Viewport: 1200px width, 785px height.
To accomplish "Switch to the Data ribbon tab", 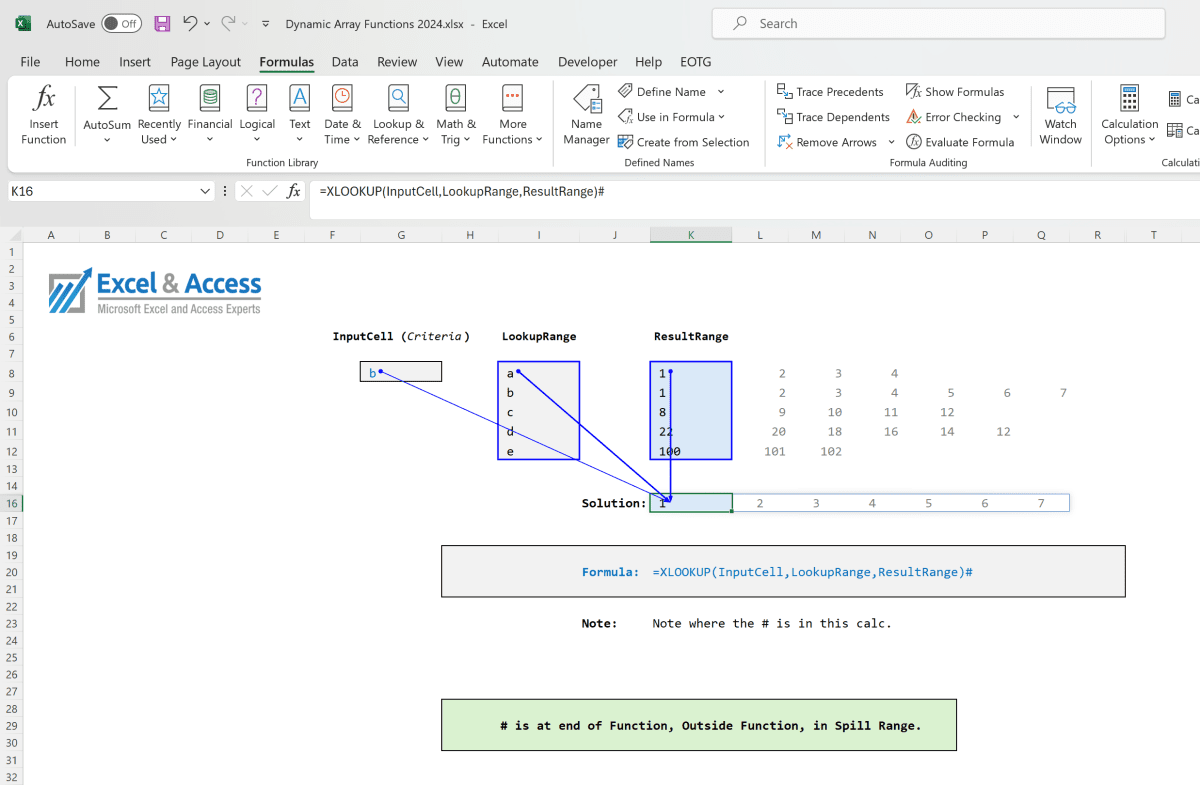I will [345, 61].
